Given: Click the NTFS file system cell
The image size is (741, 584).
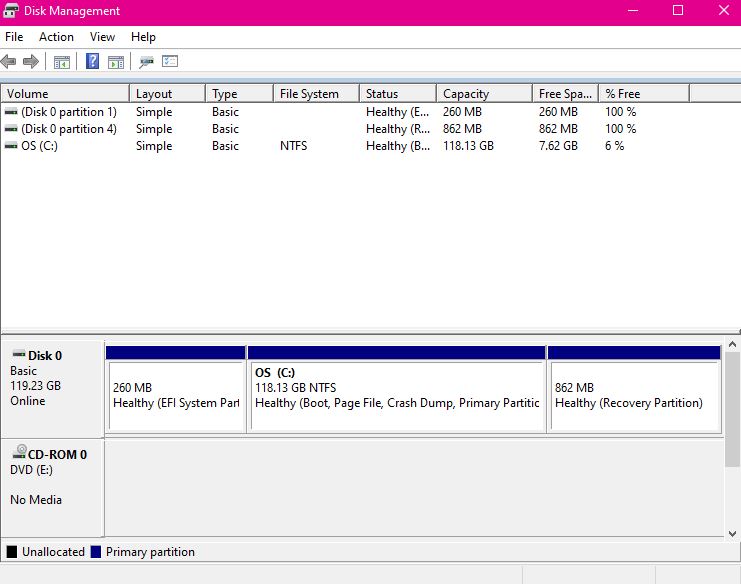Looking at the screenshot, I should pos(293,146).
